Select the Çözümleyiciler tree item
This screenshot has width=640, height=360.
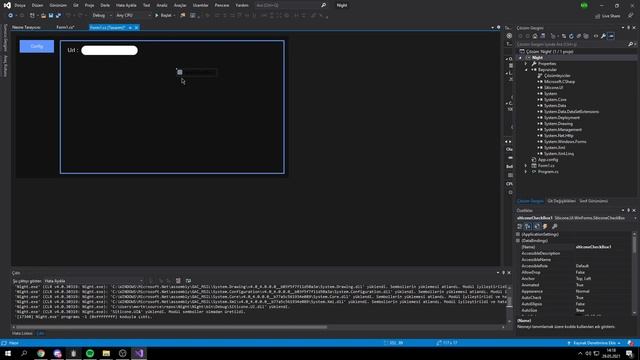[x=557, y=76]
